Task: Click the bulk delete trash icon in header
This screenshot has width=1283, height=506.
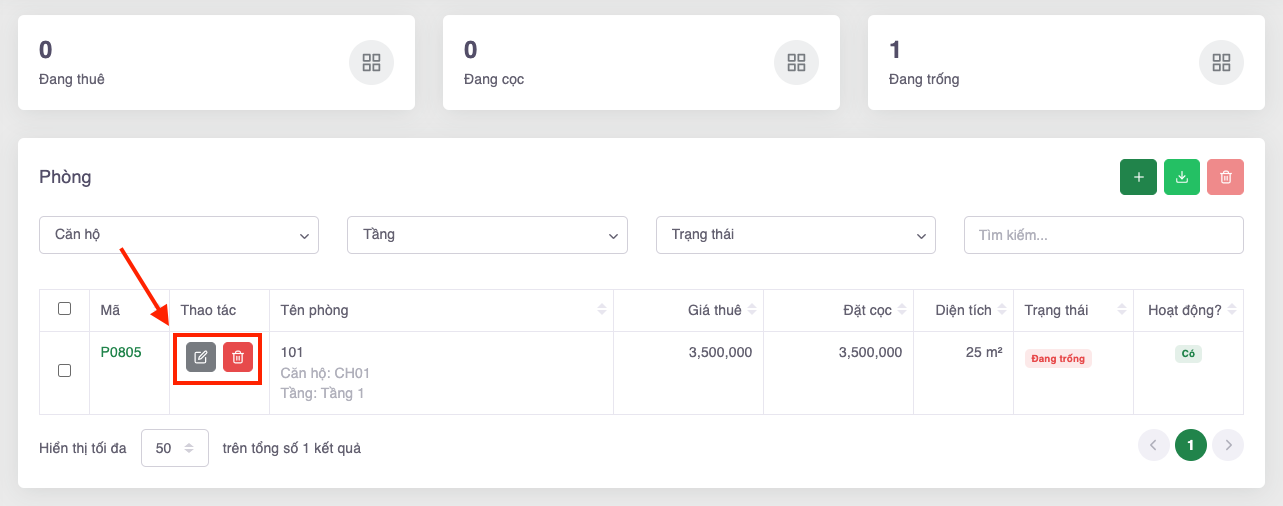Action: tap(1225, 177)
